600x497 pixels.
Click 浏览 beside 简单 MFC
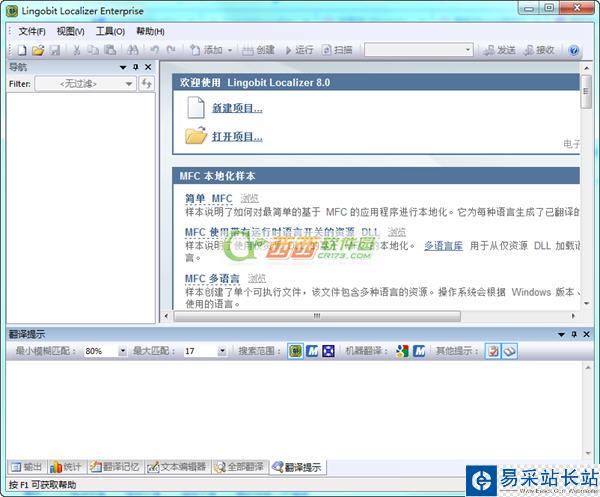point(249,199)
